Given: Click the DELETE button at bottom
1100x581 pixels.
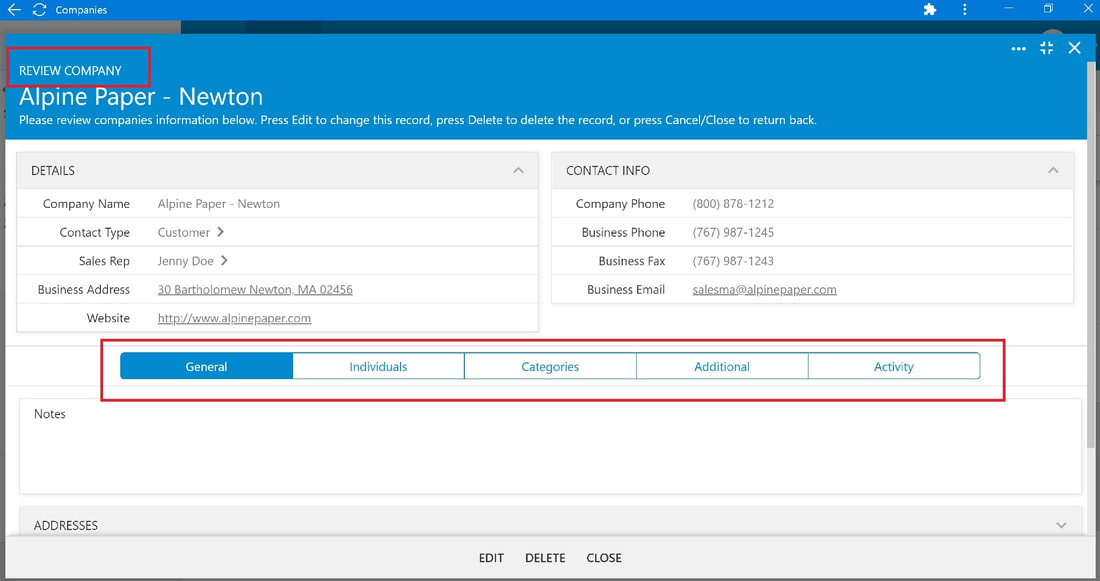Looking at the screenshot, I should tap(545, 558).
